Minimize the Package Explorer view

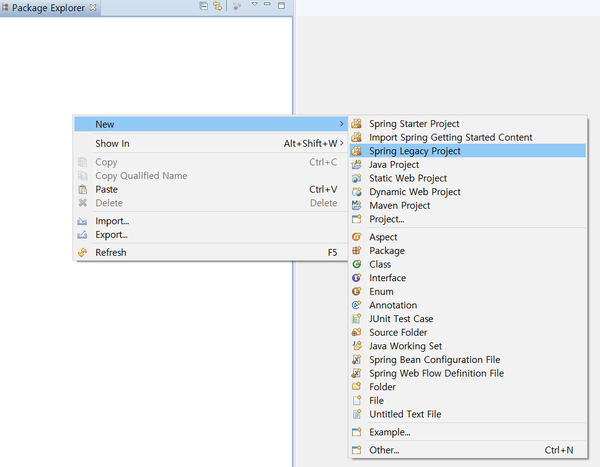pyautogui.click(x=267, y=4)
